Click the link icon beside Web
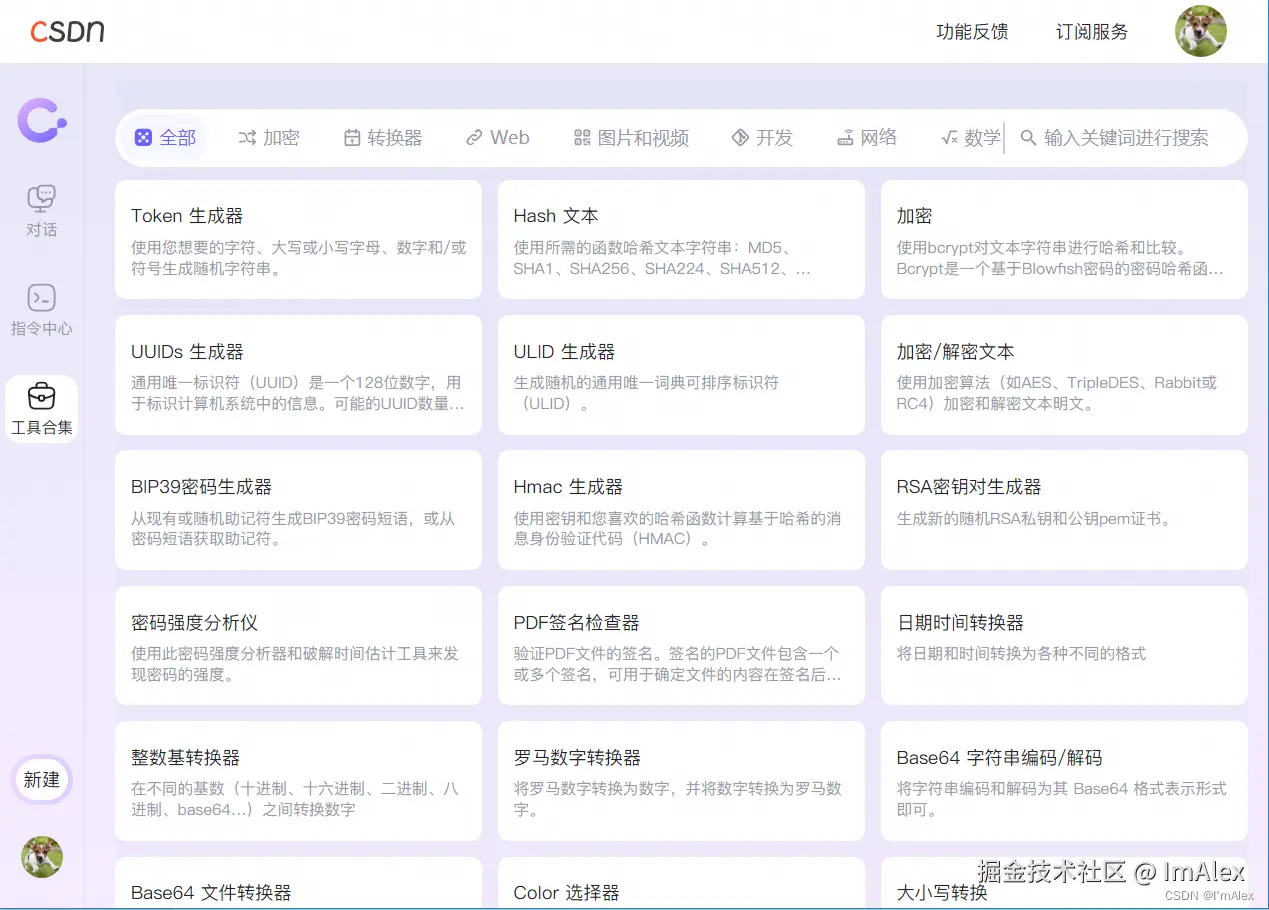The height and width of the screenshot is (910, 1269). (x=474, y=138)
